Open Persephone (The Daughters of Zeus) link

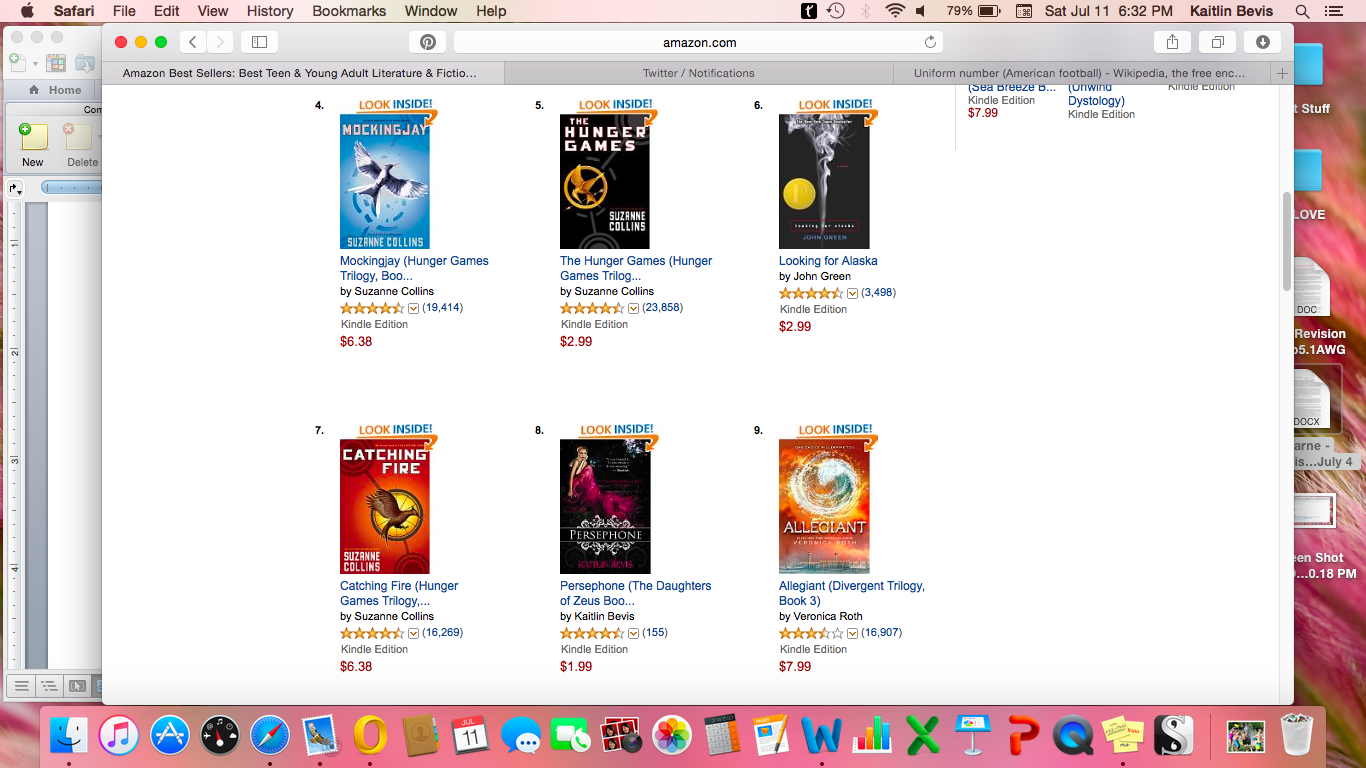click(x=635, y=593)
